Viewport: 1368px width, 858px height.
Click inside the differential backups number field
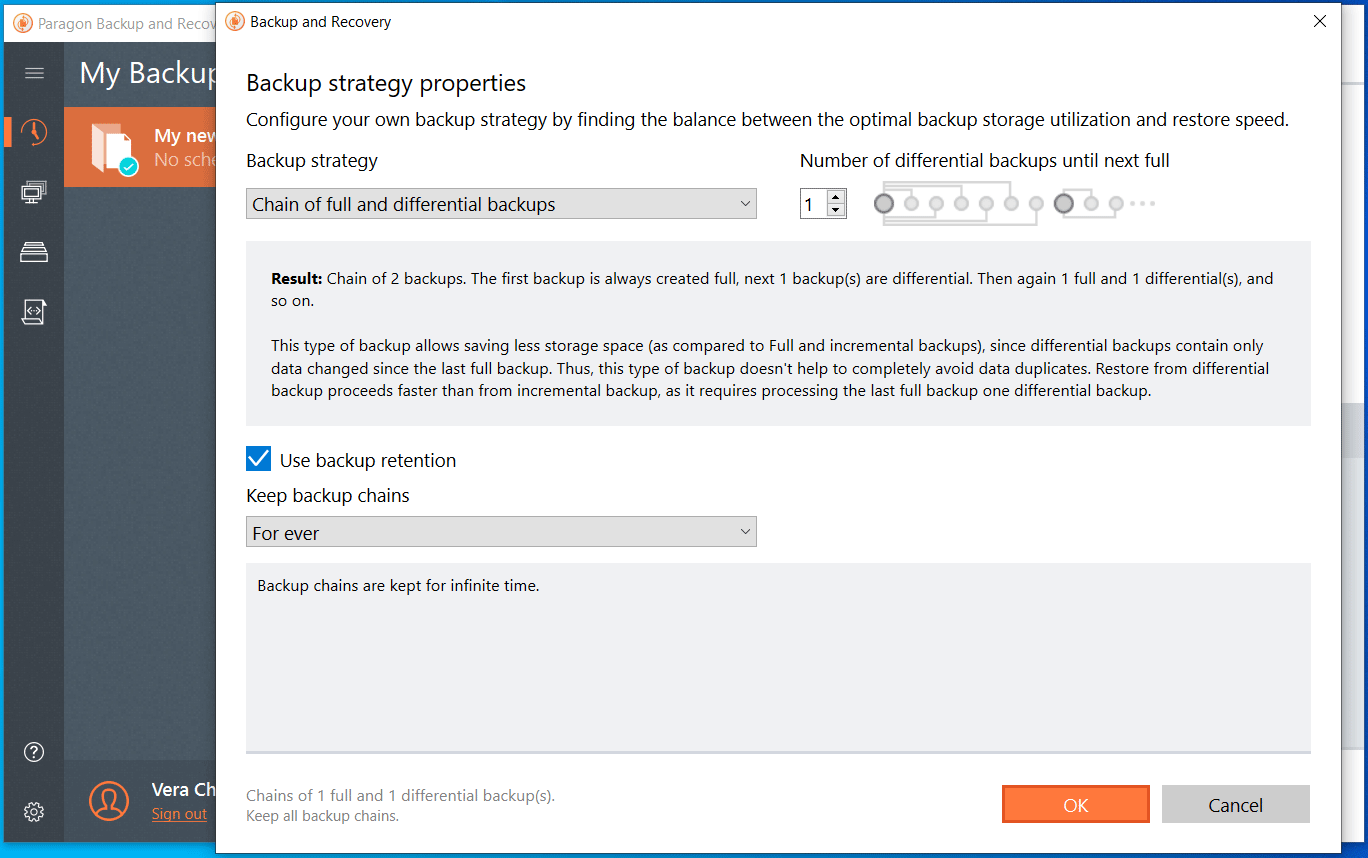(x=812, y=203)
